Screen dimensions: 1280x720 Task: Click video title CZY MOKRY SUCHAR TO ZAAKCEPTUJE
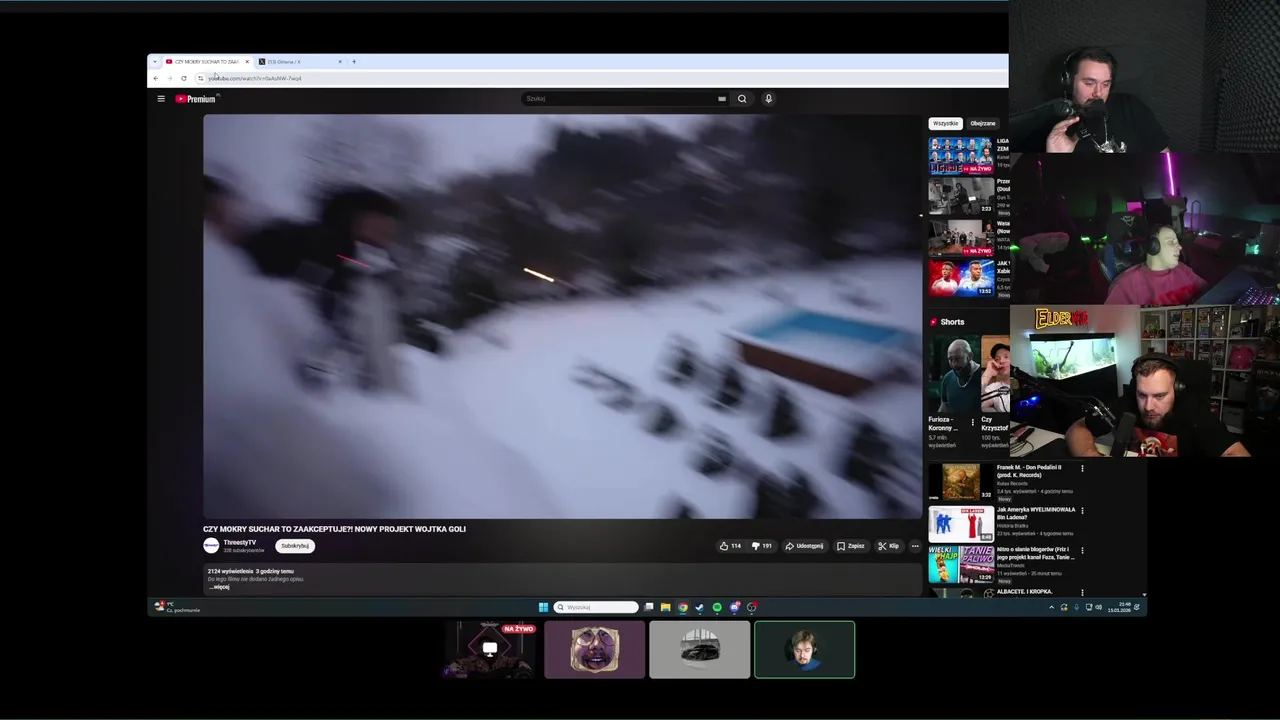335,529
